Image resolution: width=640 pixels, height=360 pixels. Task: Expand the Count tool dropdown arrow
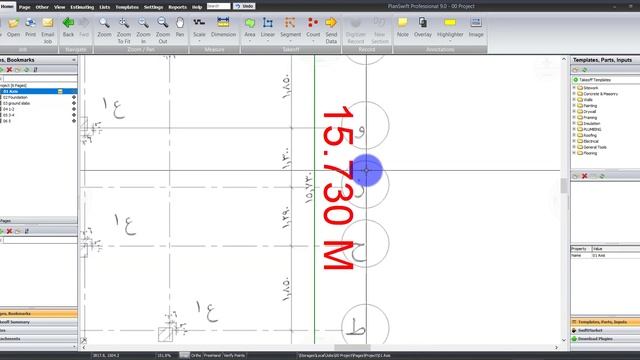pos(313,41)
